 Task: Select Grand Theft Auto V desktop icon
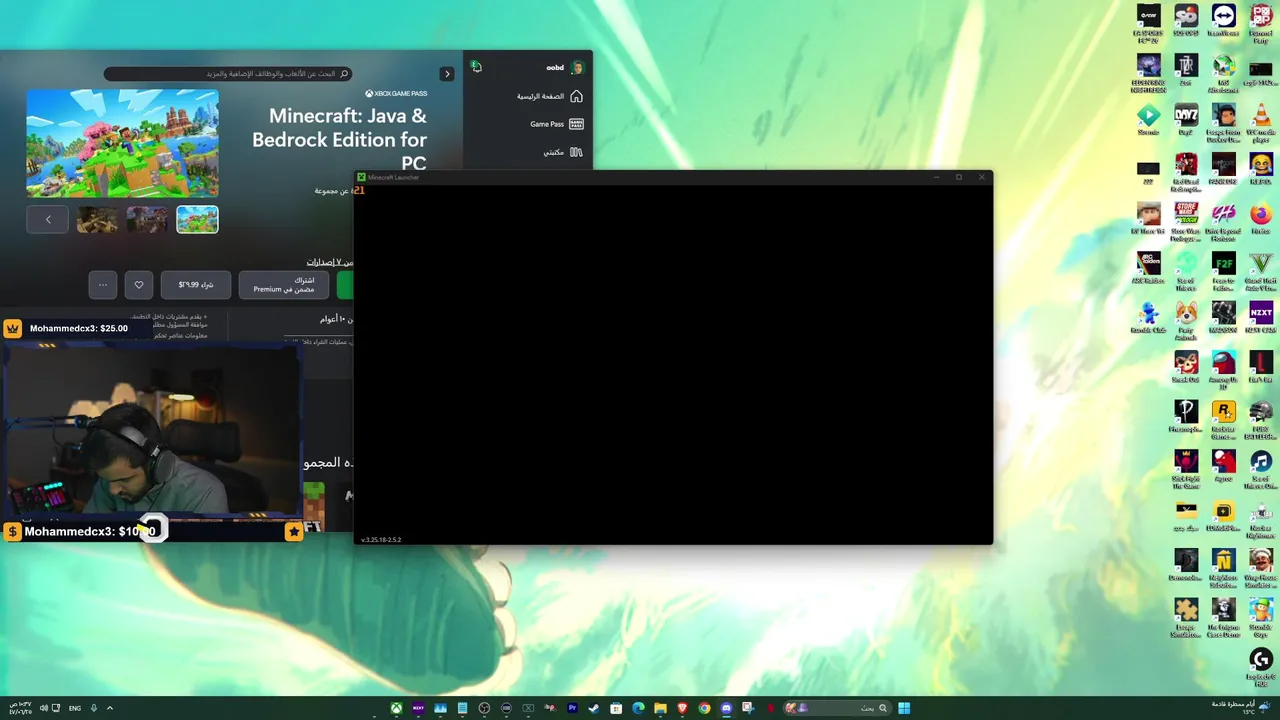click(1261, 270)
